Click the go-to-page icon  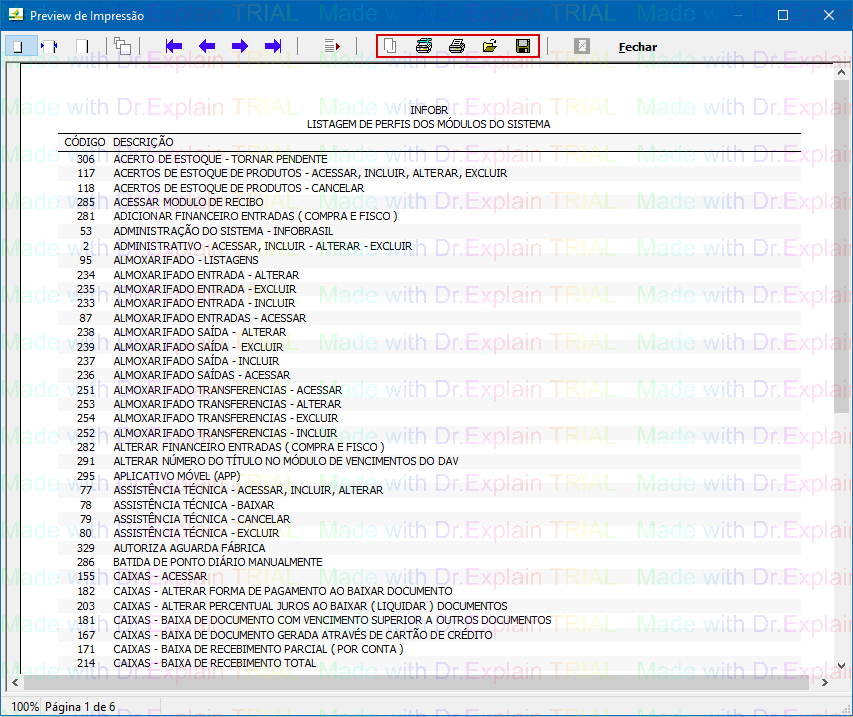coord(333,46)
